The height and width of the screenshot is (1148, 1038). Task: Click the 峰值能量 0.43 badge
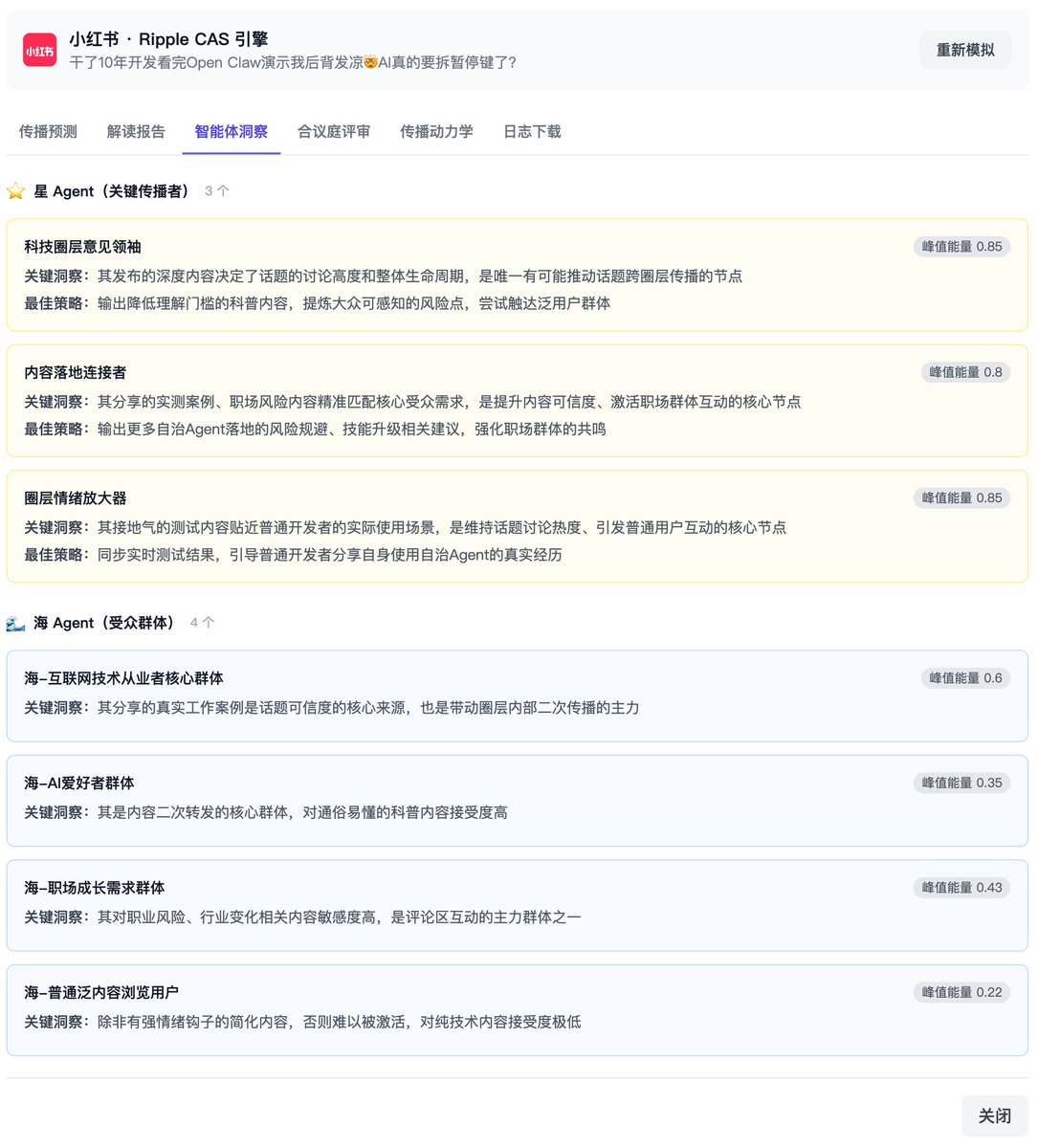coord(961,888)
